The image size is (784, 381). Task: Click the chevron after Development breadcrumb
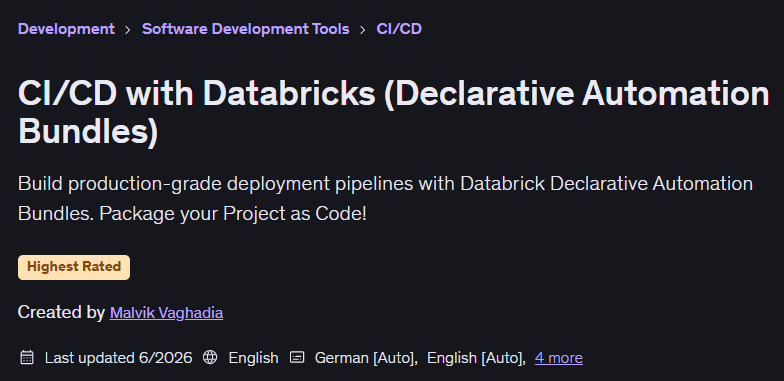coord(128,30)
